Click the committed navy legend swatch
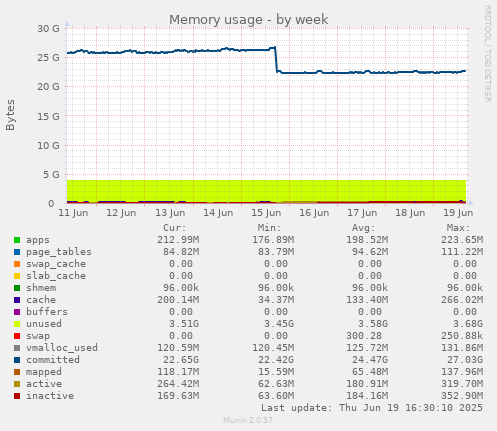This screenshot has width=497, height=431. [x=17, y=360]
